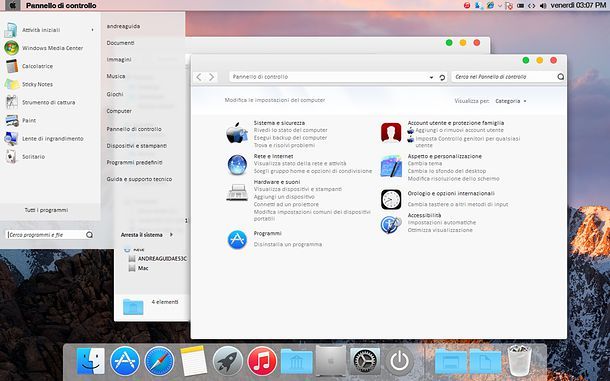Open Sistema e sicurezza apple icon
The width and height of the screenshot is (610, 381).
[237, 133]
